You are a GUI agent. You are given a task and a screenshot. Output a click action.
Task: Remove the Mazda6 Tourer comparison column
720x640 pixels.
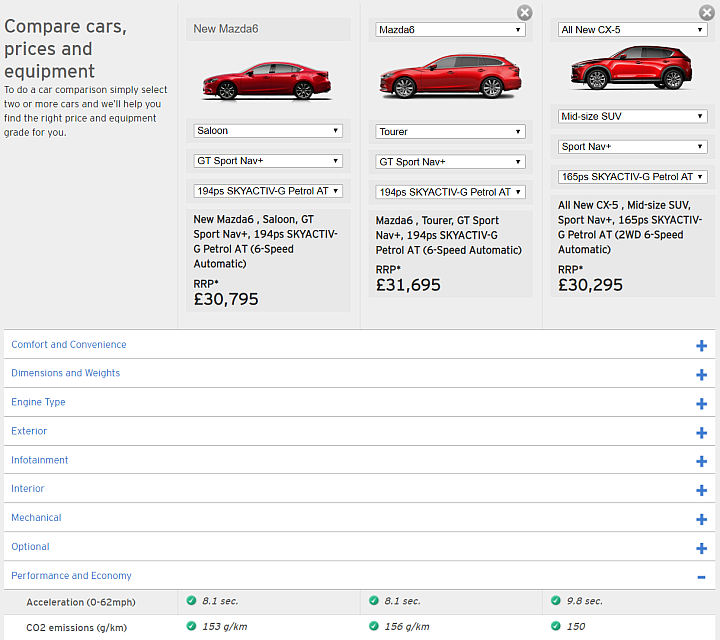click(524, 12)
